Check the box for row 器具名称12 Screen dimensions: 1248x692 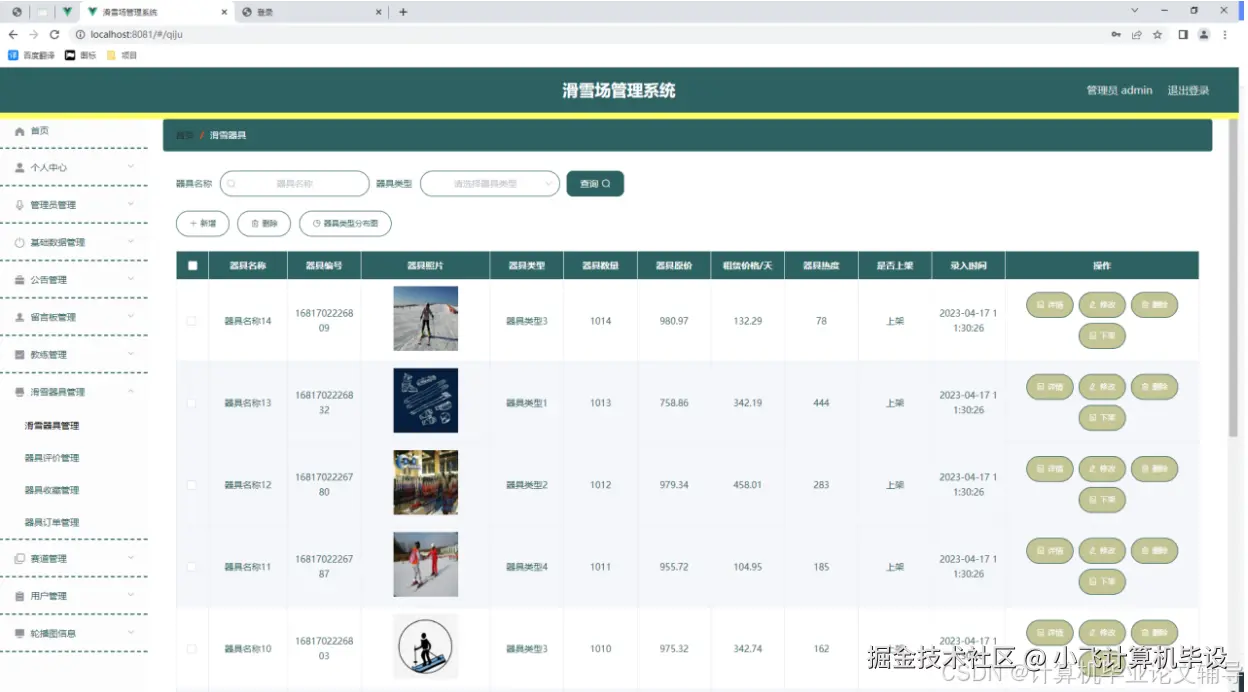192,485
